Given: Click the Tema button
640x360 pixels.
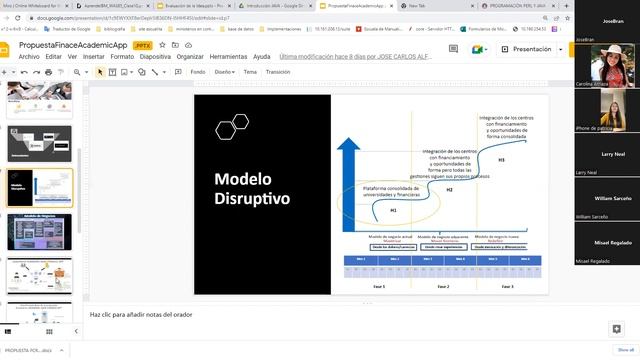Looking at the screenshot, I should pyautogui.click(x=250, y=72).
